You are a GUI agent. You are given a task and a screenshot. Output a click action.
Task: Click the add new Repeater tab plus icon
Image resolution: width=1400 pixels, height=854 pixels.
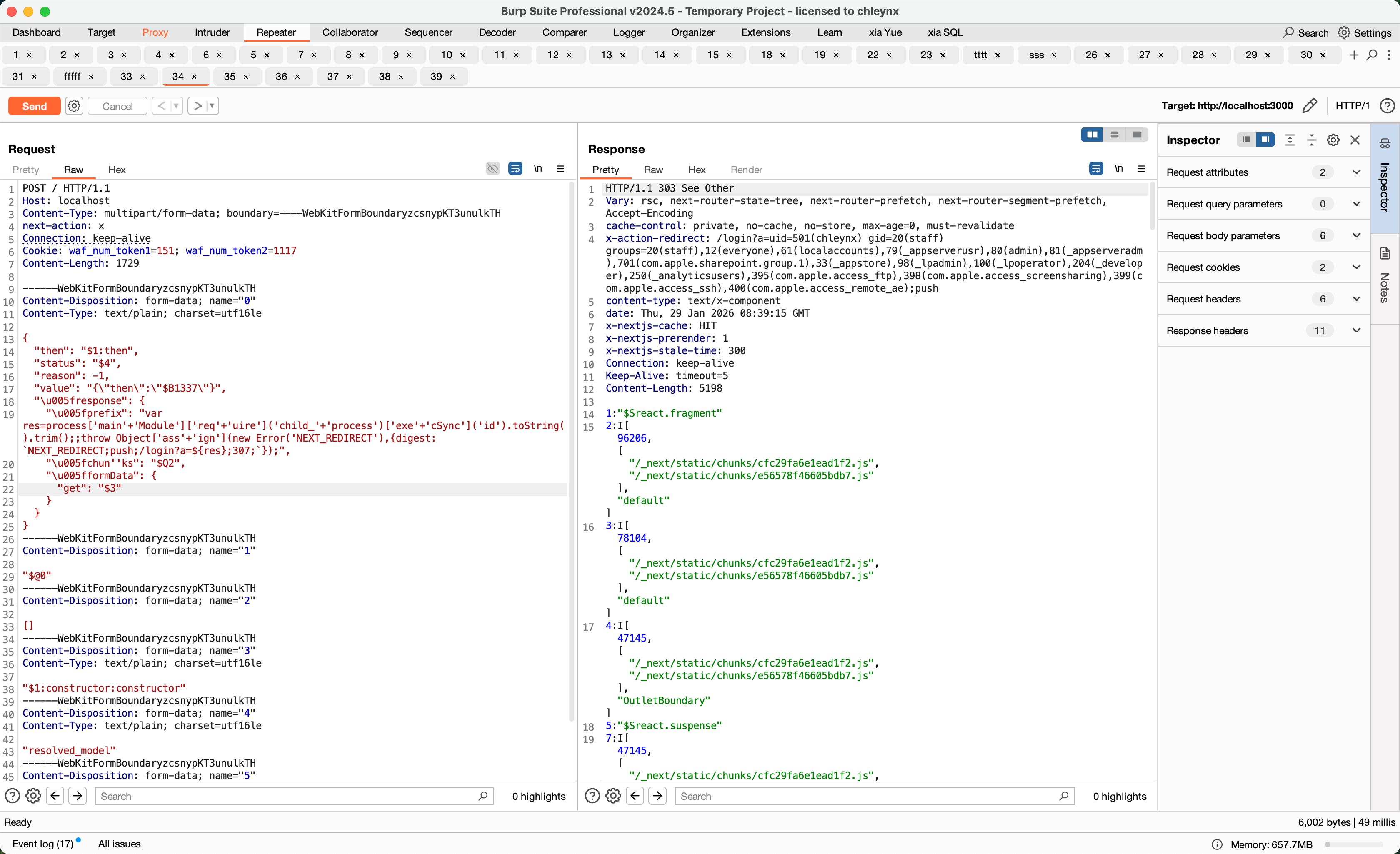pyautogui.click(x=1354, y=55)
